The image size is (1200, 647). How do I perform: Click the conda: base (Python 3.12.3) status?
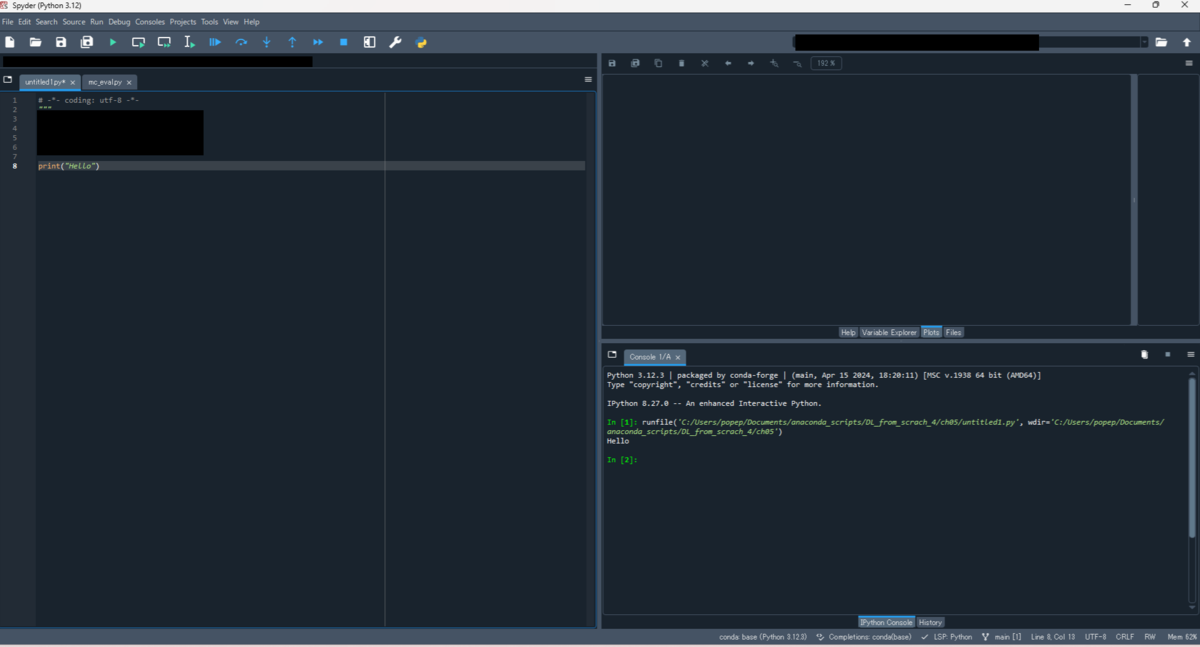point(765,637)
